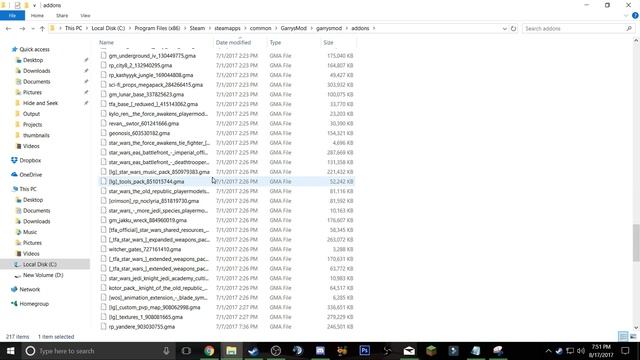This screenshot has height=360, width=640.
Task: Launch Chrome from the taskbar
Action: click(x=209, y=351)
